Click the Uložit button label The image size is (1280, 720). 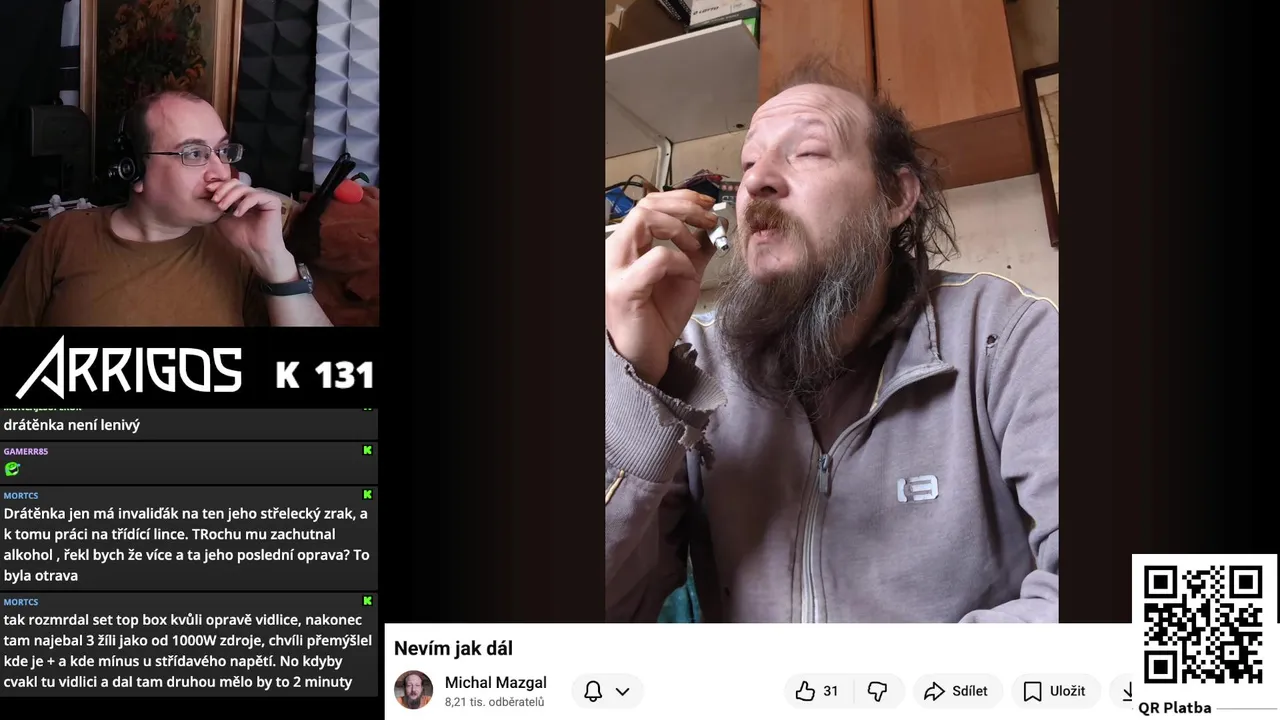click(x=1067, y=691)
